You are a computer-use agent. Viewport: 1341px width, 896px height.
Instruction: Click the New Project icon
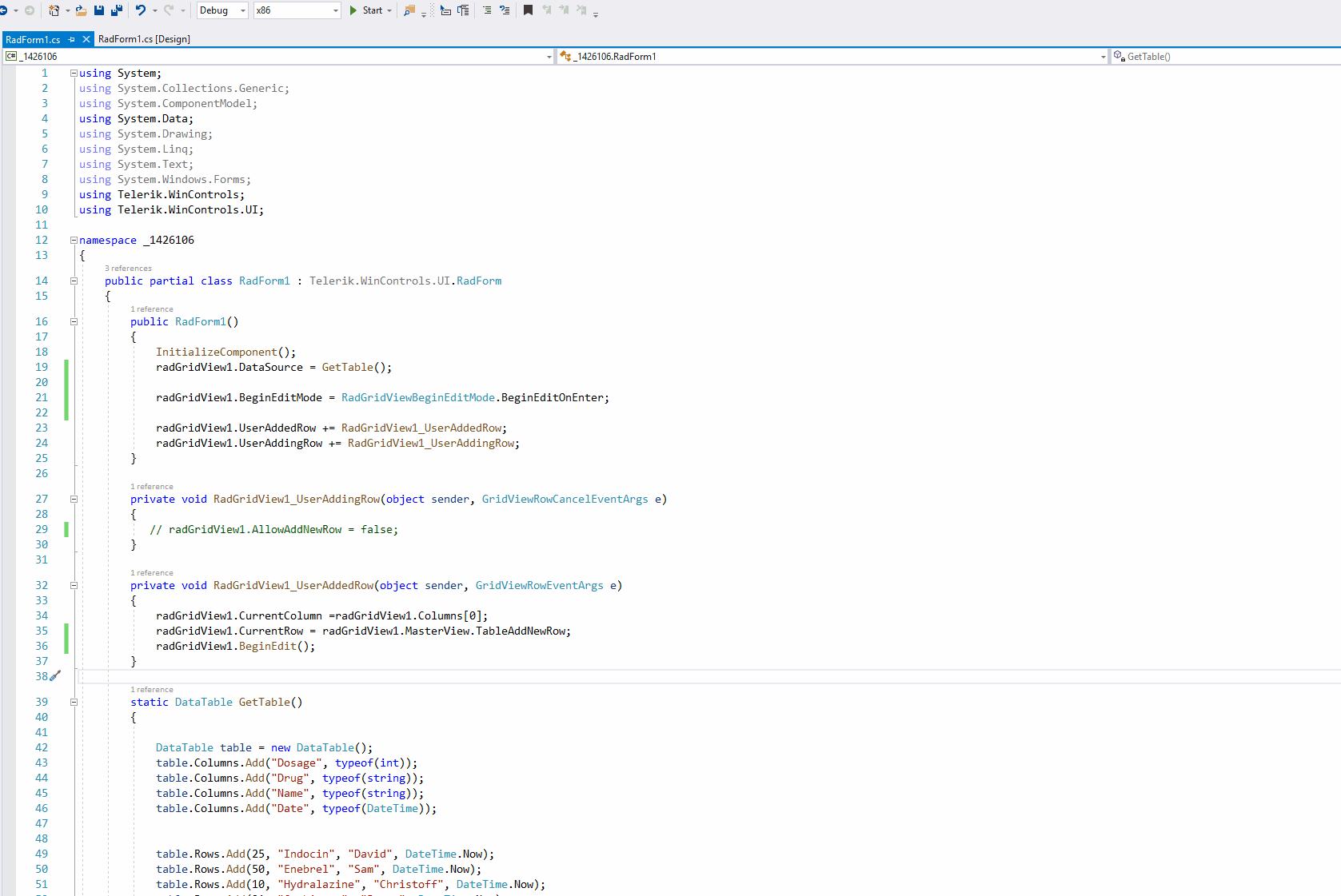[x=54, y=10]
